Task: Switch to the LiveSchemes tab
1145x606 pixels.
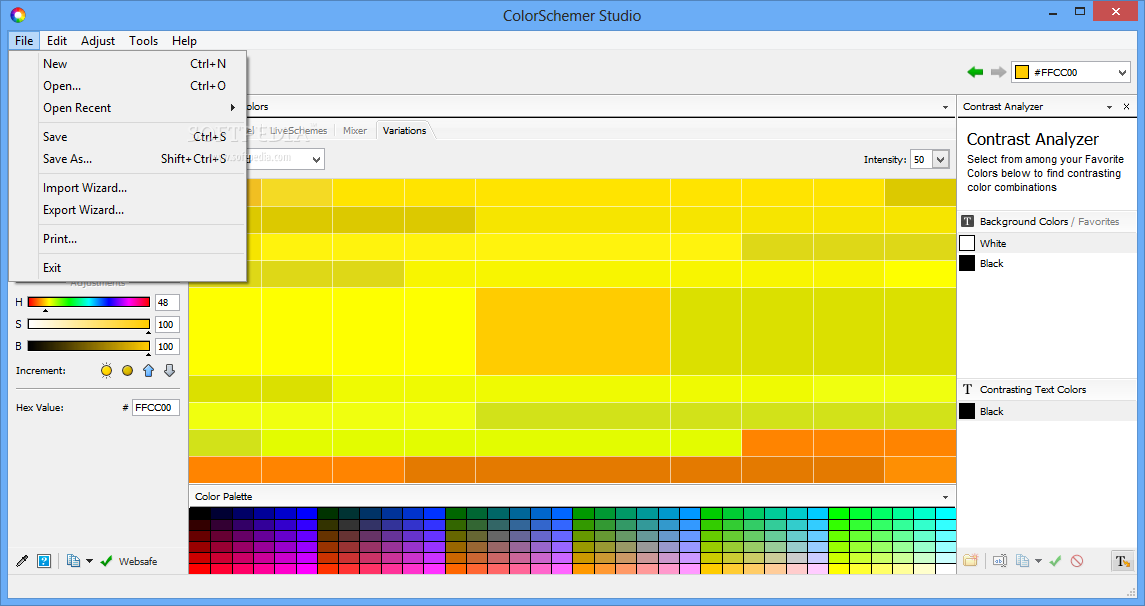Action: pos(298,131)
